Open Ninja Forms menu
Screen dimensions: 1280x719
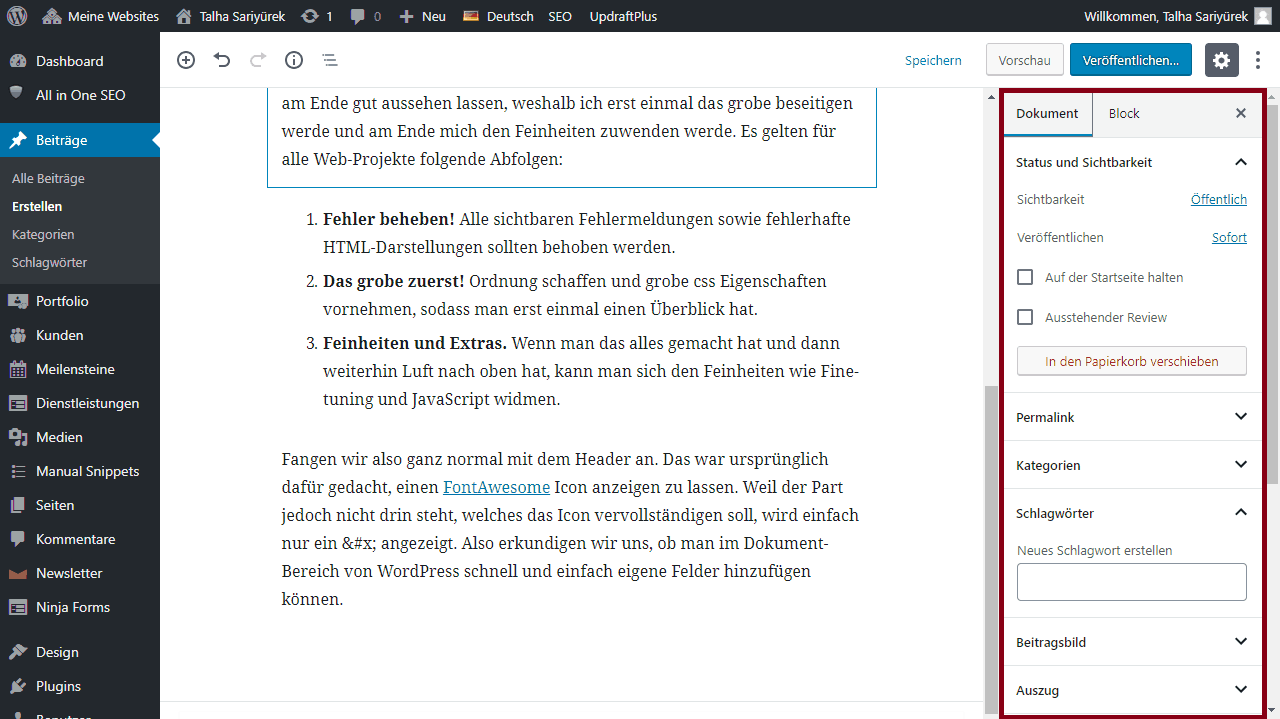tap(80, 607)
